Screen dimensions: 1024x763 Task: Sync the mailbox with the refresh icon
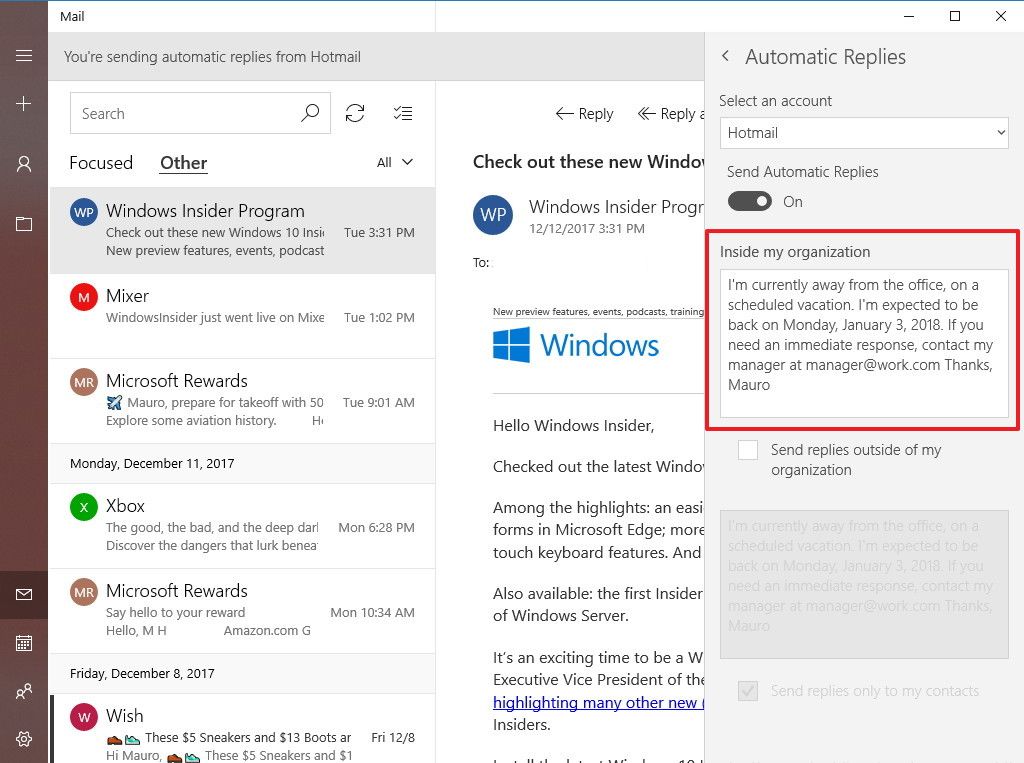coord(355,113)
